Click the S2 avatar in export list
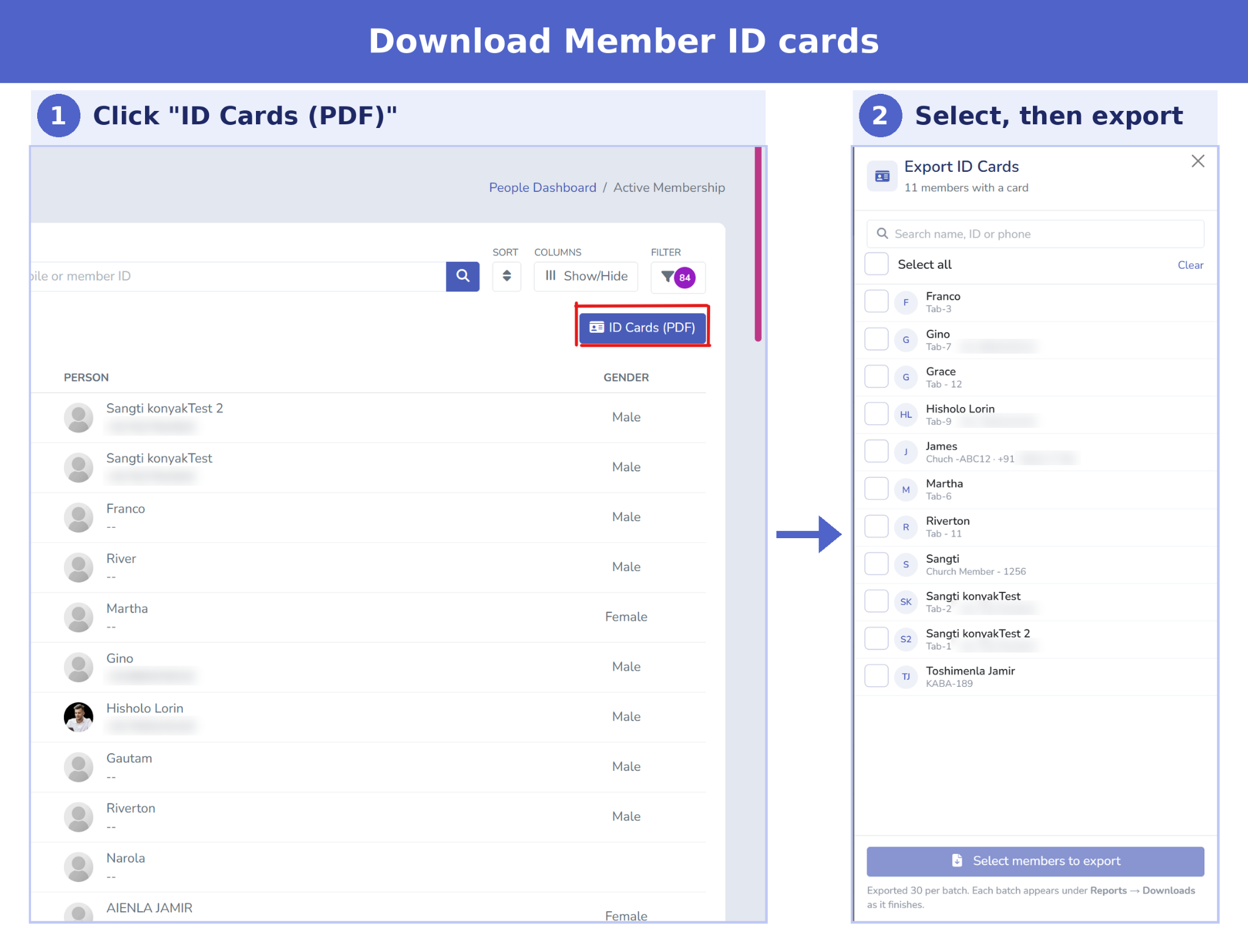This screenshot has height=952, width=1248. pyautogui.click(x=906, y=639)
